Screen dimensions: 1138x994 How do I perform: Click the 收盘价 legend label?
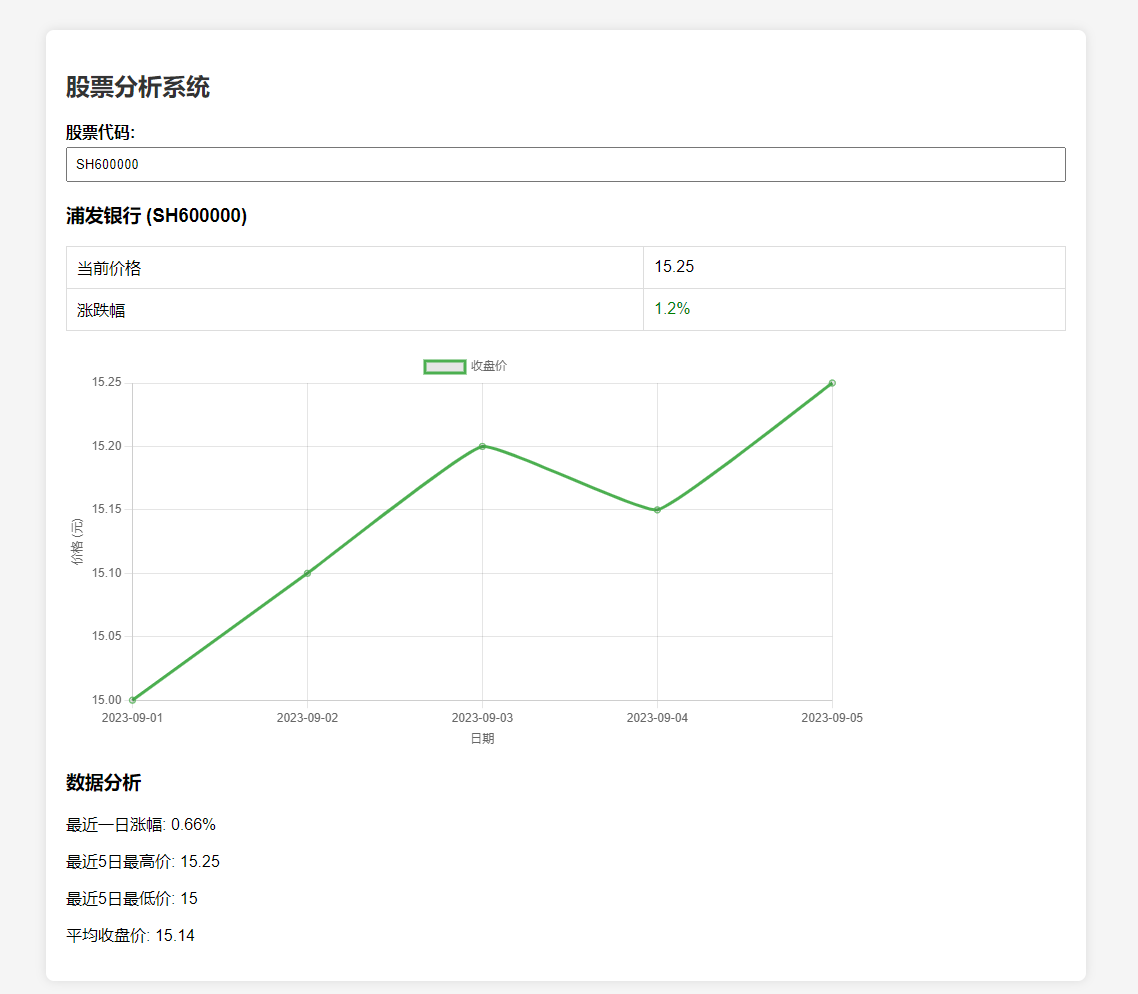[x=489, y=366]
